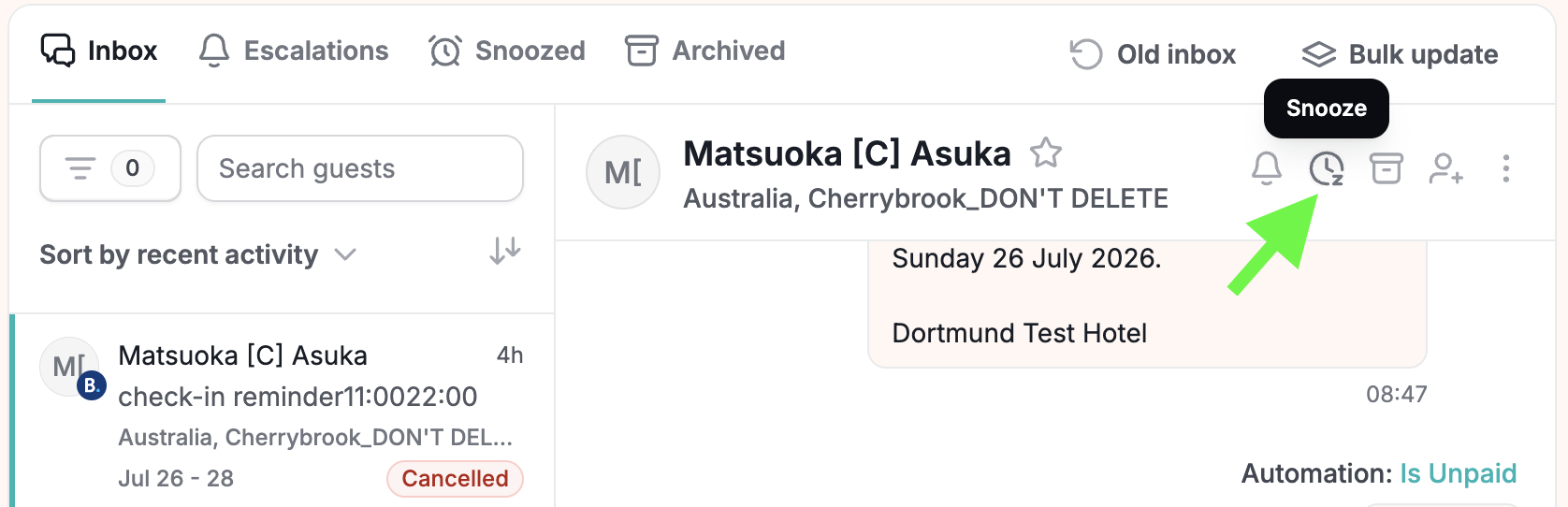Image resolution: width=1568 pixels, height=507 pixels.
Task: Star the Matsuoka [C] Asuka guest
Action: click(x=1045, y=152)
